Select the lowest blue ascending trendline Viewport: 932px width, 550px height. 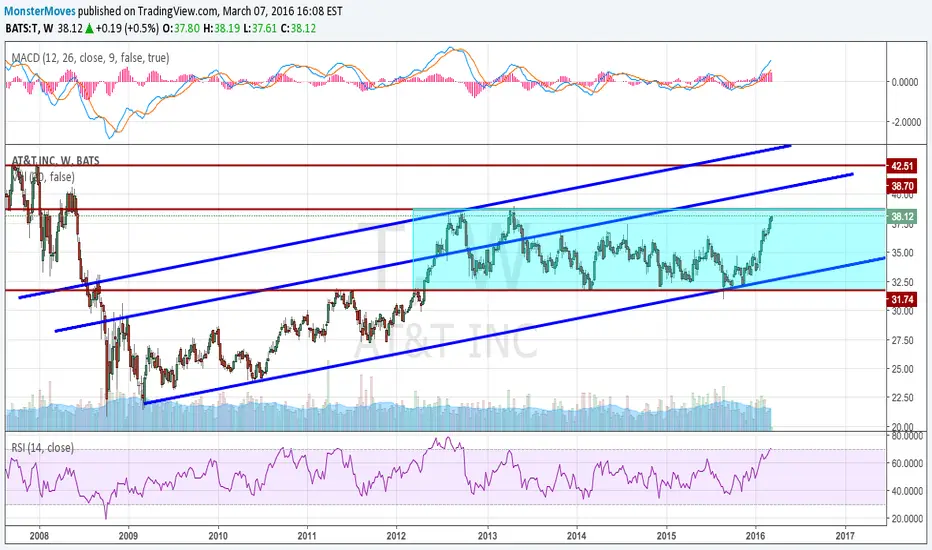[x=514, y=331]
